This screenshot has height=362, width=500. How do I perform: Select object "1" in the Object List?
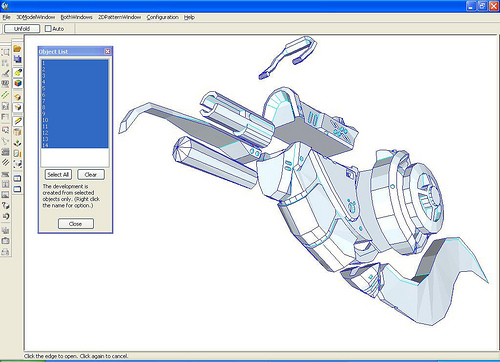tap(75, 63)
